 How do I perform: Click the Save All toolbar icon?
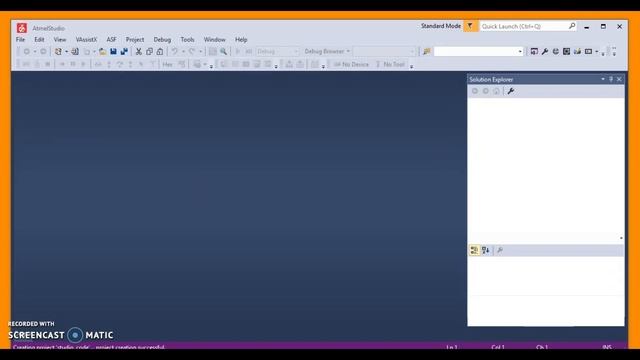(x=124, y=51)
